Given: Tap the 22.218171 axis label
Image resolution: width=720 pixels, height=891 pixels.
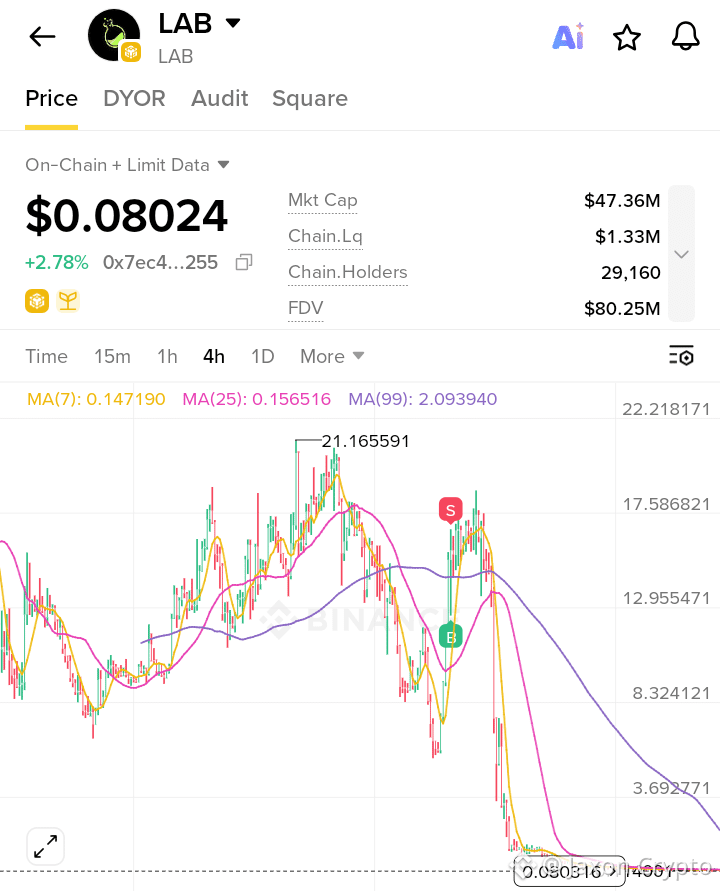Looking at the screenshot, I should [x=666, y=409].
